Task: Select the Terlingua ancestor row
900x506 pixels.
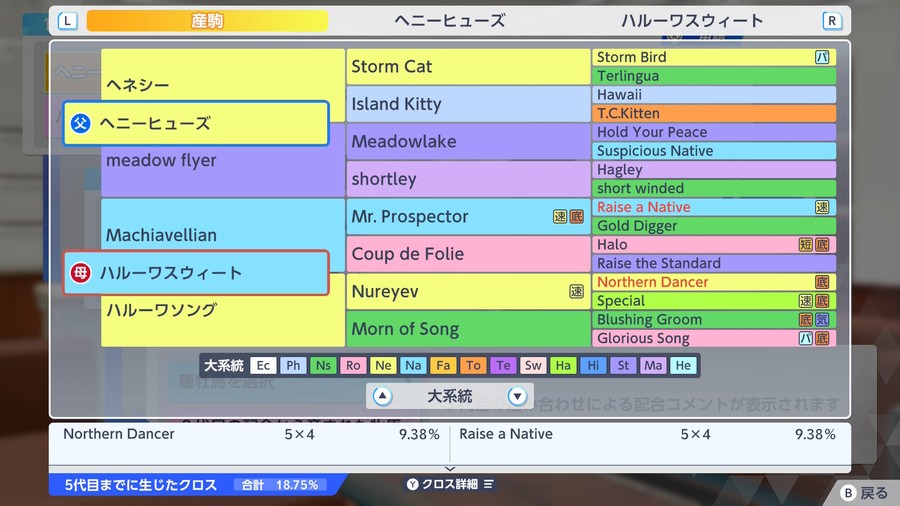Action: 714,76
